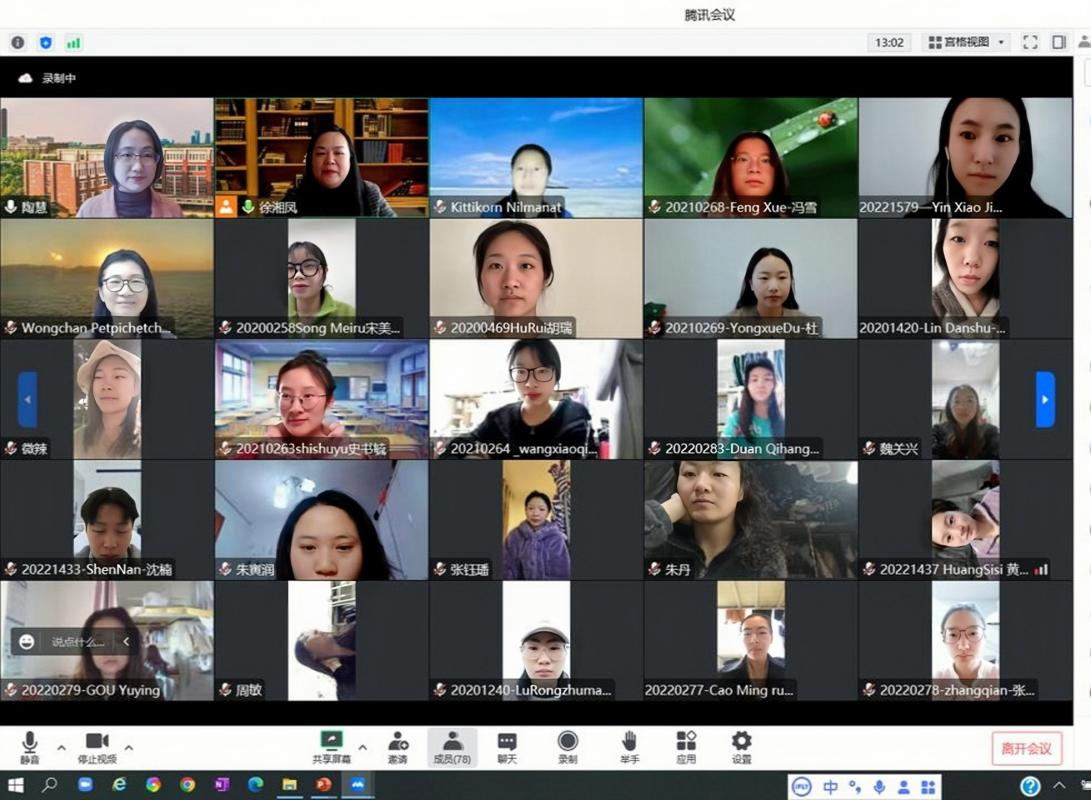Expand the video options arrow

pyautogui.click(x=128, y=747)
